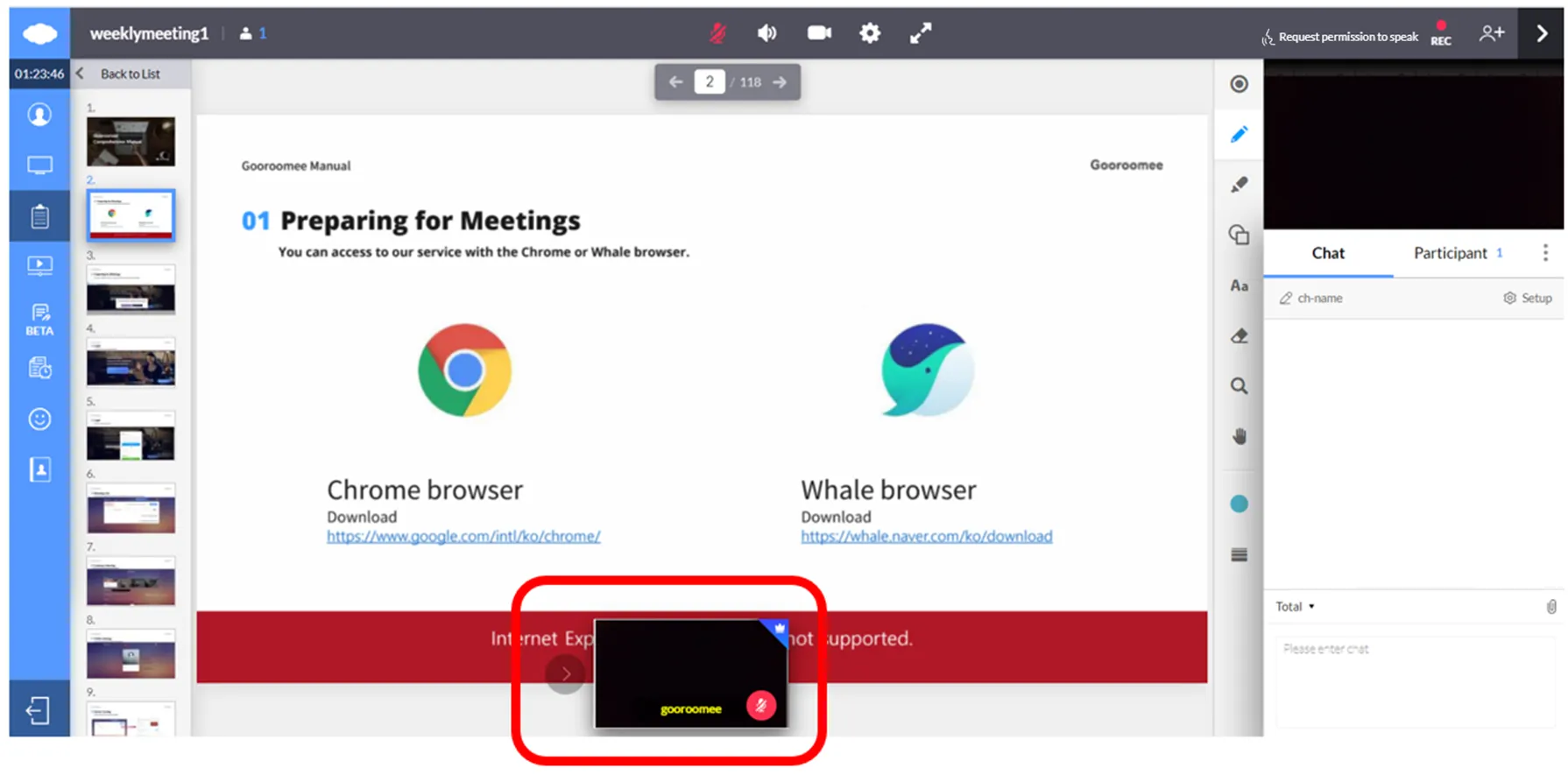The width and height of the screenshot is (1568, 775).
Task: Open the Whale browser download link
Action: (927, 537)
